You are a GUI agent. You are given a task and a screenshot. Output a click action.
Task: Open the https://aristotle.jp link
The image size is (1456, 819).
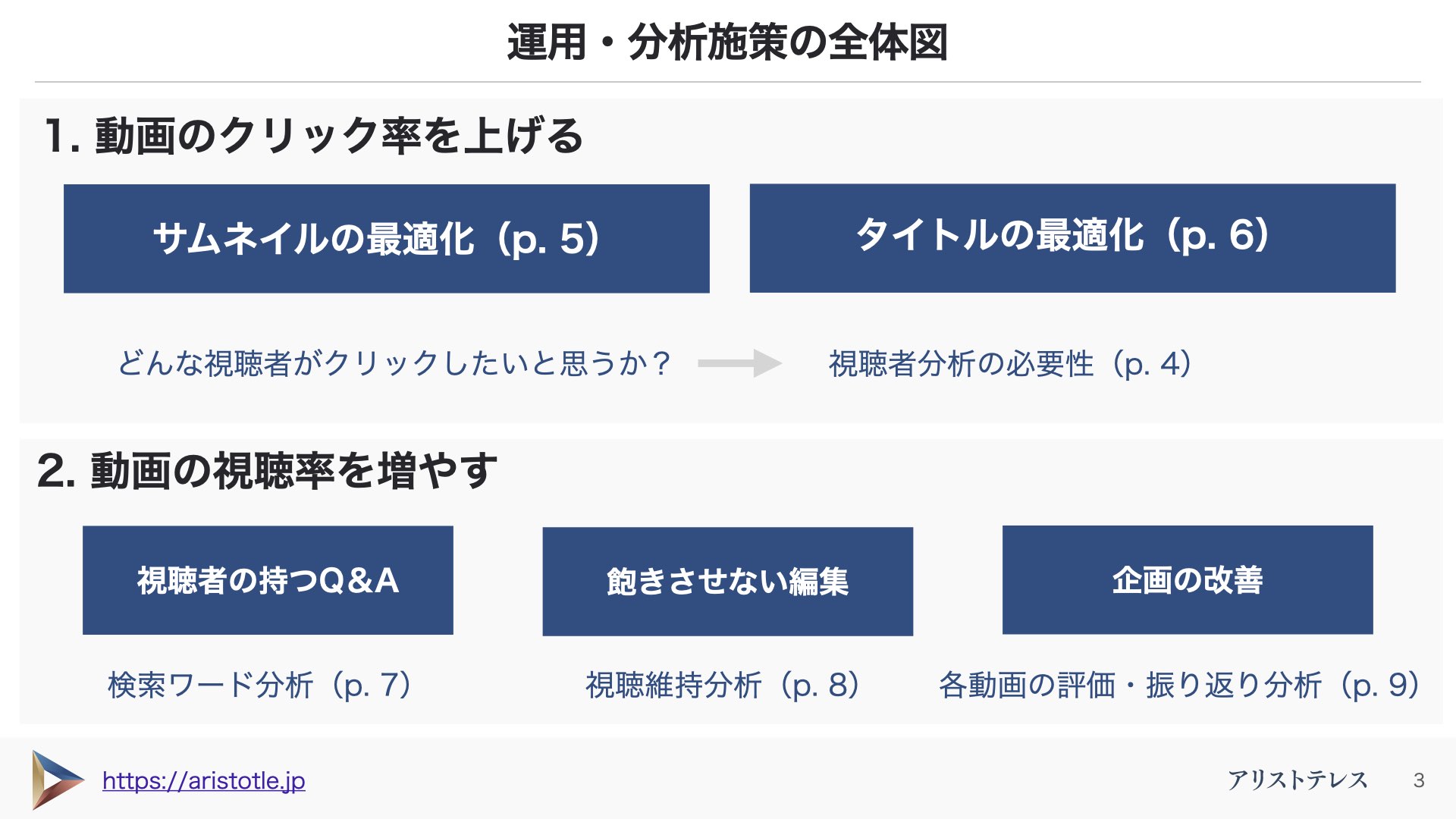pos(204,780)
